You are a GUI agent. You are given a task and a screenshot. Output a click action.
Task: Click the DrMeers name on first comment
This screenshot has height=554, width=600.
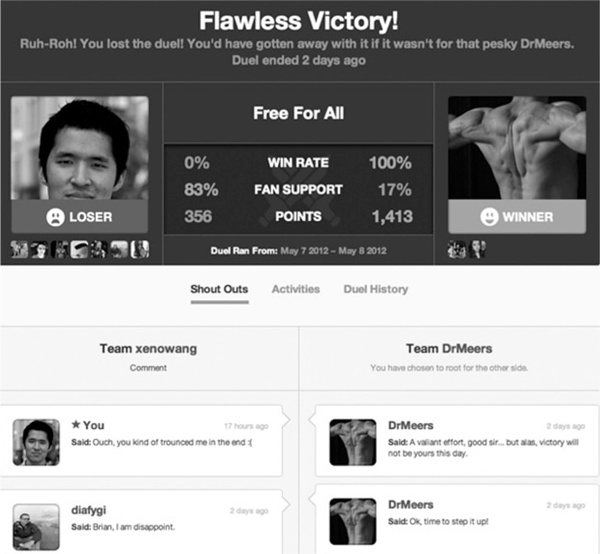click(x=410, y=425)
